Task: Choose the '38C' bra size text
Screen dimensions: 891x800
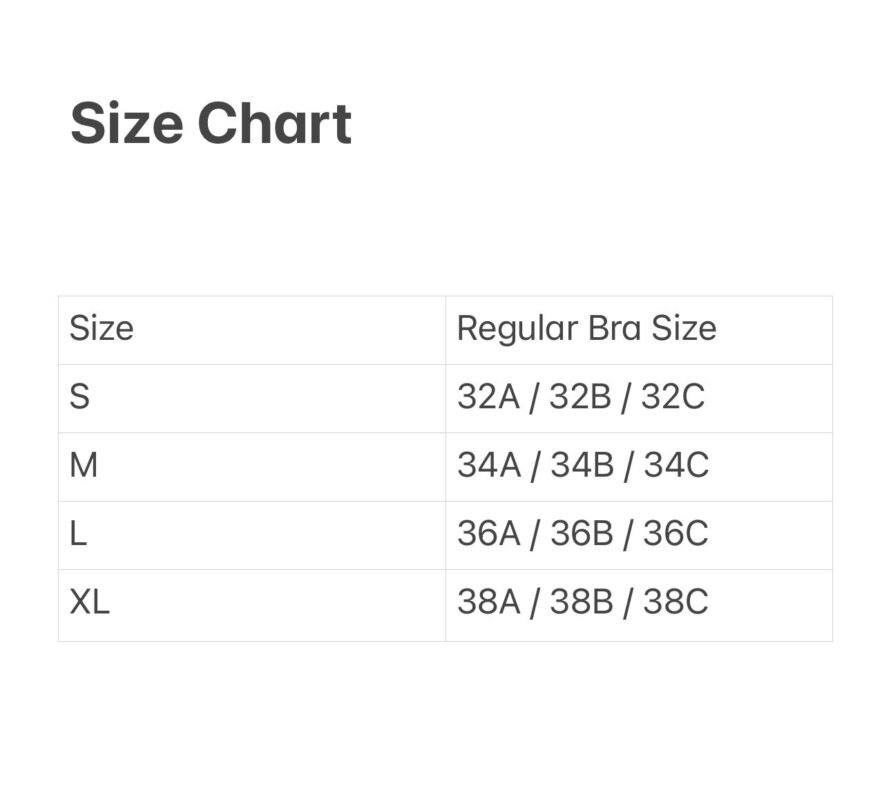Action: coord(676,602)
